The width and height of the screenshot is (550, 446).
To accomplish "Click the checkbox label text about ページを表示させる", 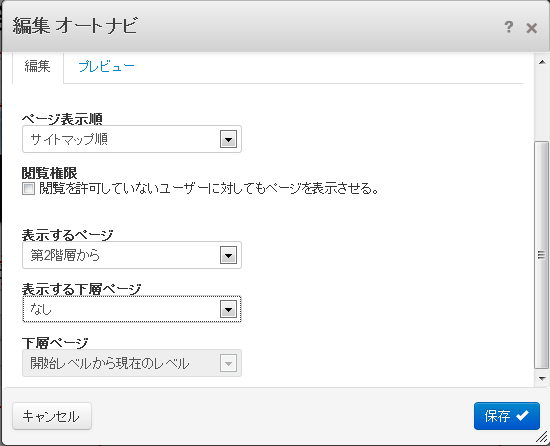I will pyautogui.click(x=209, y=189).
